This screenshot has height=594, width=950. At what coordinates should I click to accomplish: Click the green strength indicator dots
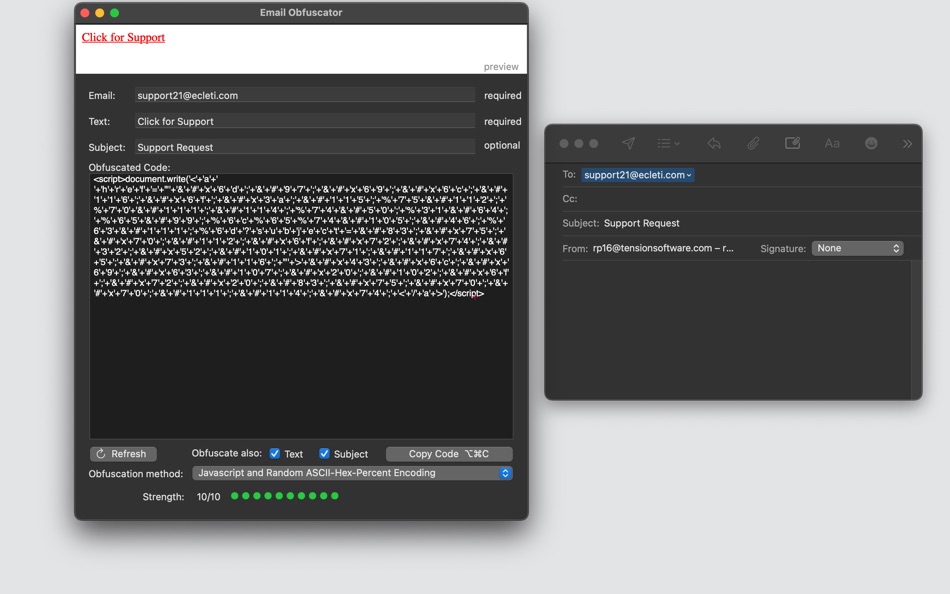click(285, 496)
